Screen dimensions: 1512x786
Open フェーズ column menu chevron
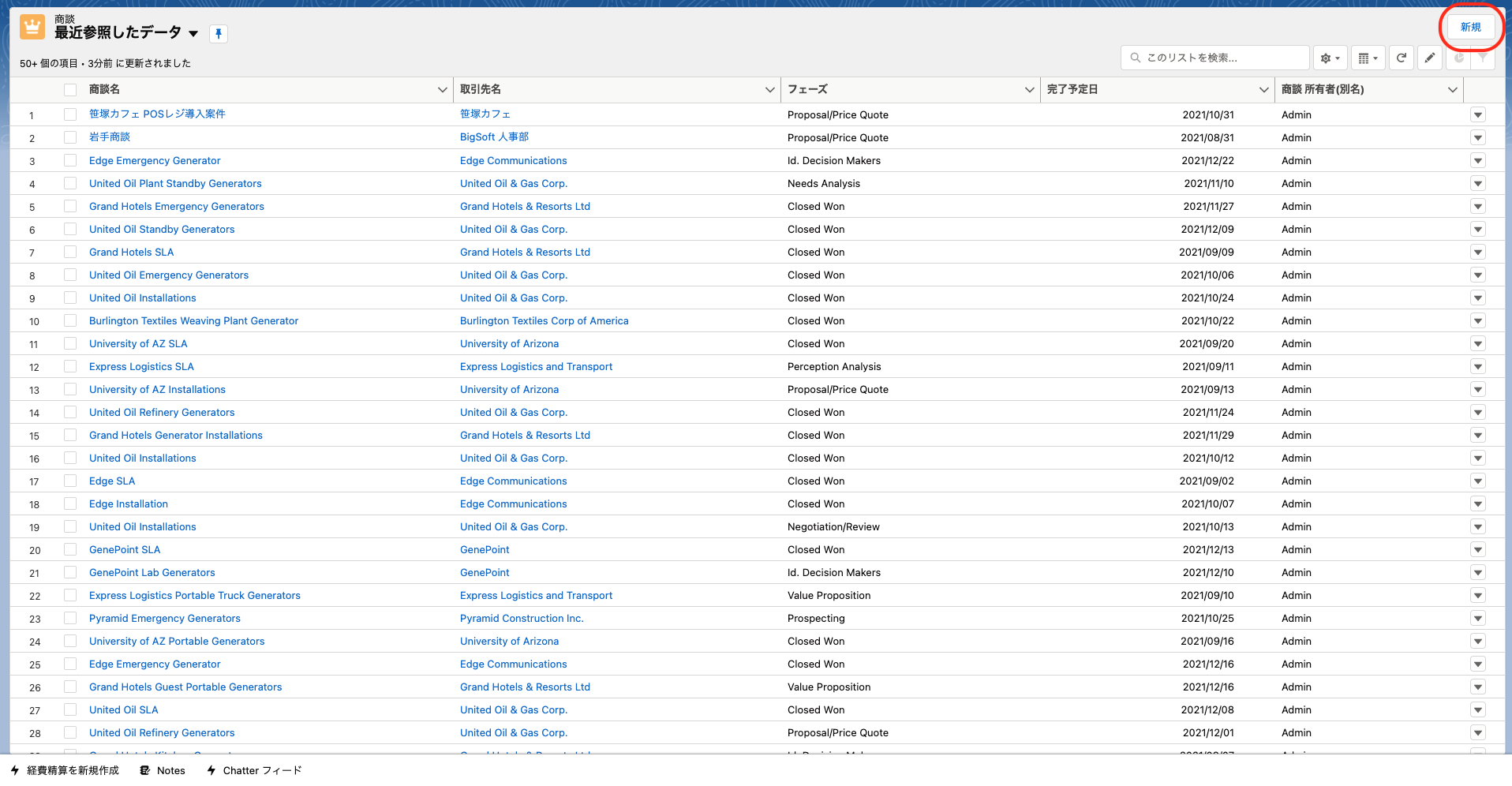[1029, 90]
